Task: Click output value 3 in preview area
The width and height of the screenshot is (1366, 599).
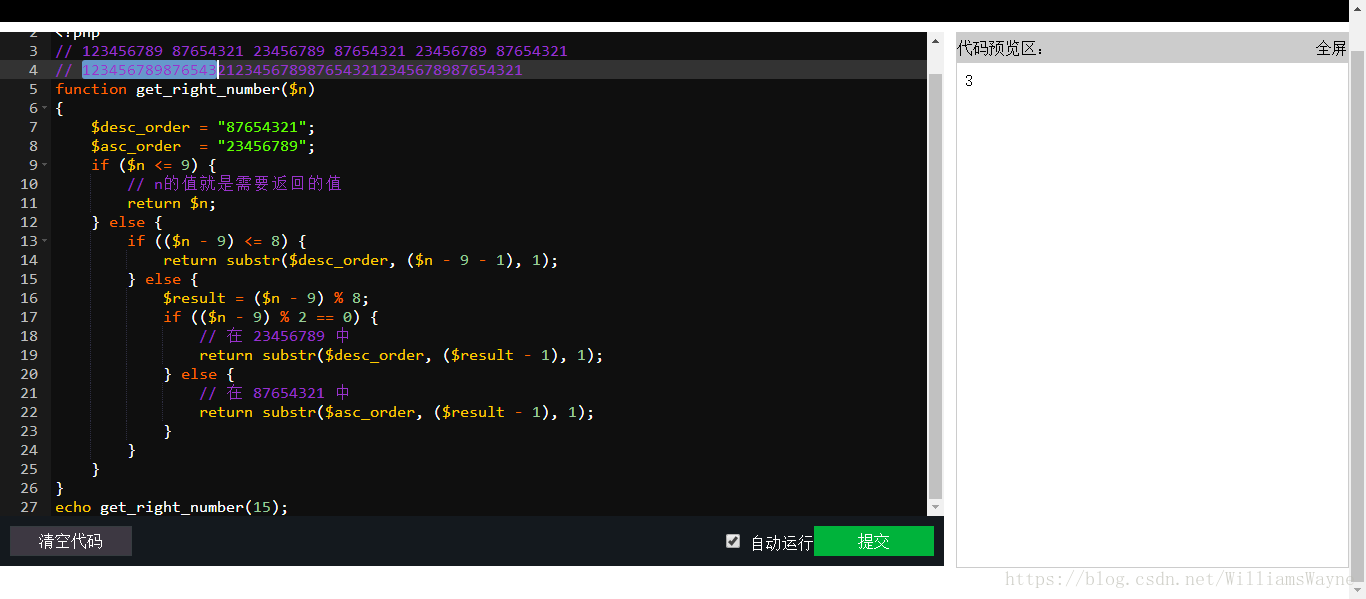Action: pos(969,81)
